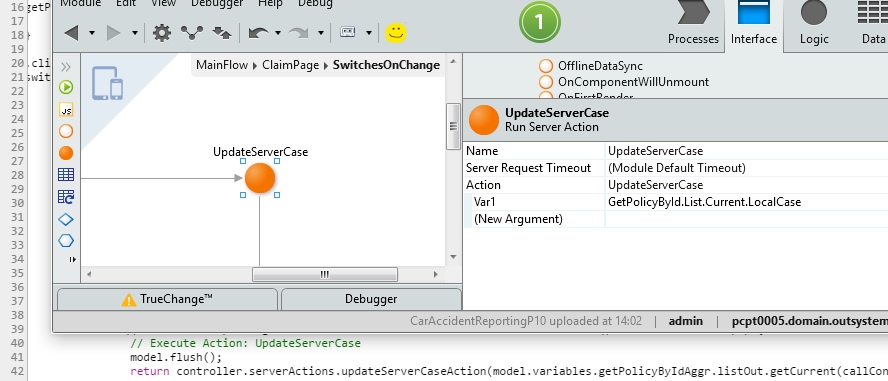Screen dimensions: 888x381
Task: Open the TrueChange tab
Action: click(x=168, y=299)
